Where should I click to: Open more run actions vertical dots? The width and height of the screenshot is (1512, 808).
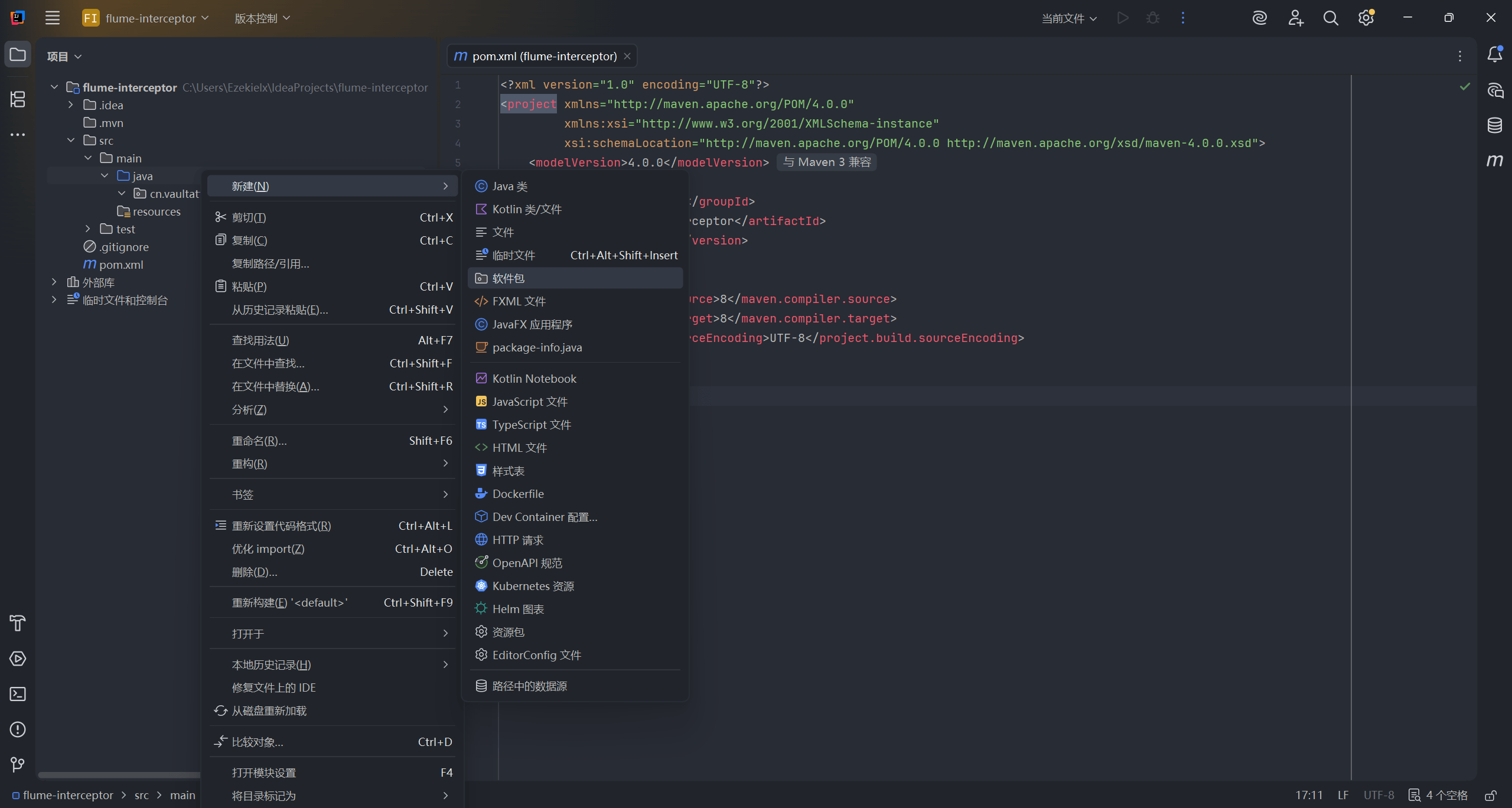coord(1182,18)
